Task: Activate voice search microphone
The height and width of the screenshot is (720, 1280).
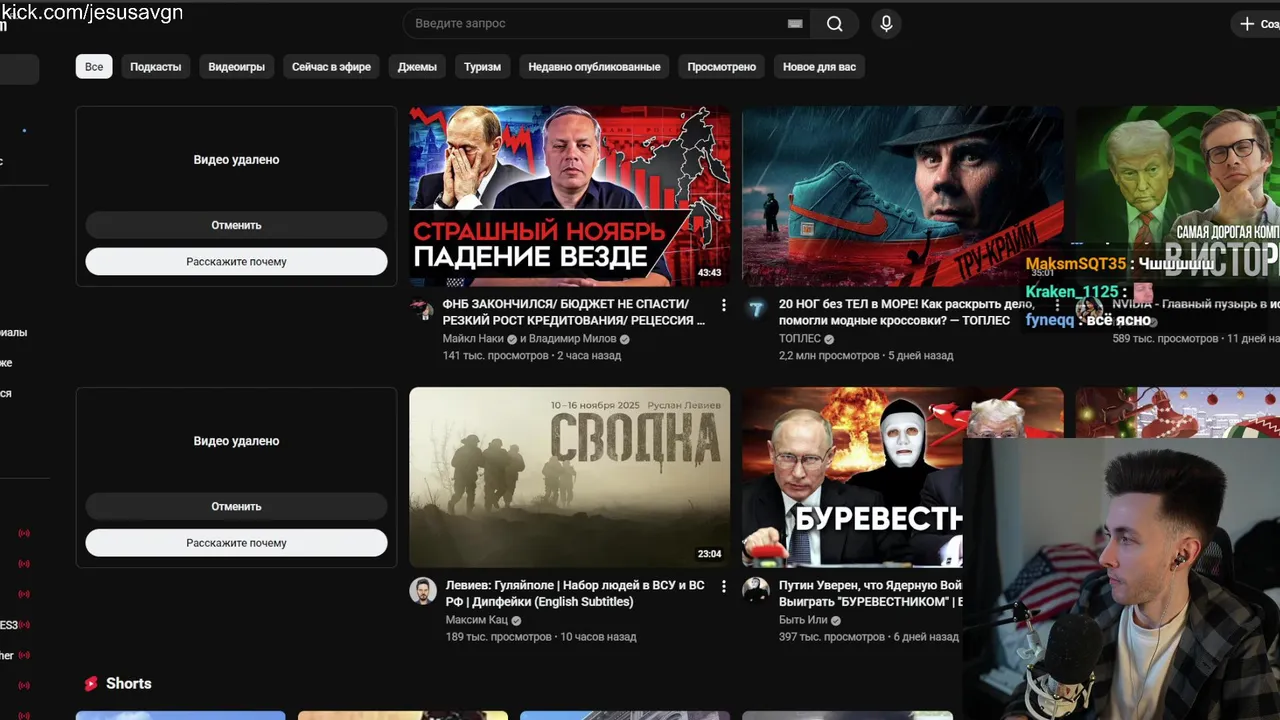Action: point(886,24)
